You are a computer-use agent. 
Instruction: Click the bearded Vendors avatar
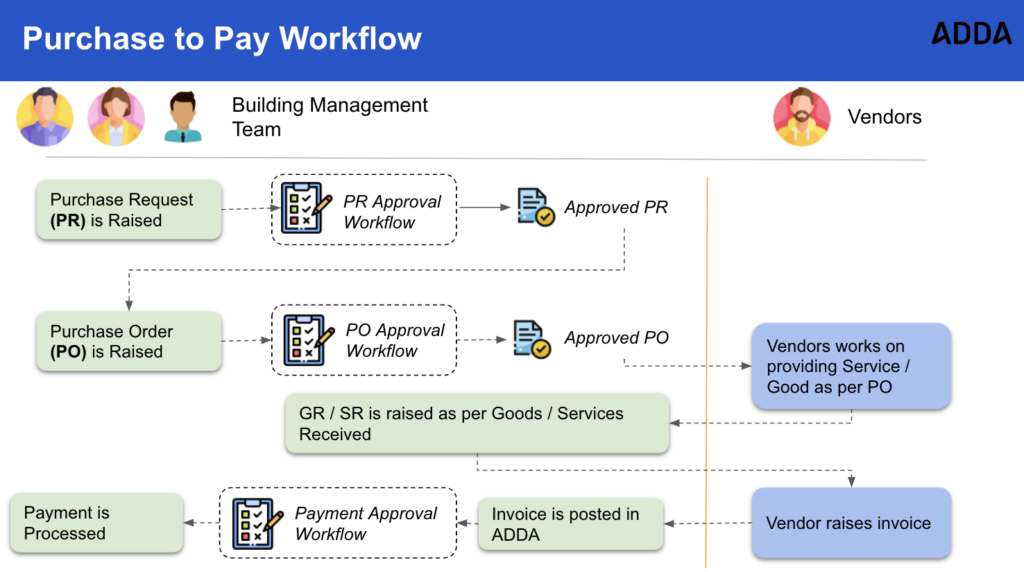pyautogui.click(x=801, y=116)
